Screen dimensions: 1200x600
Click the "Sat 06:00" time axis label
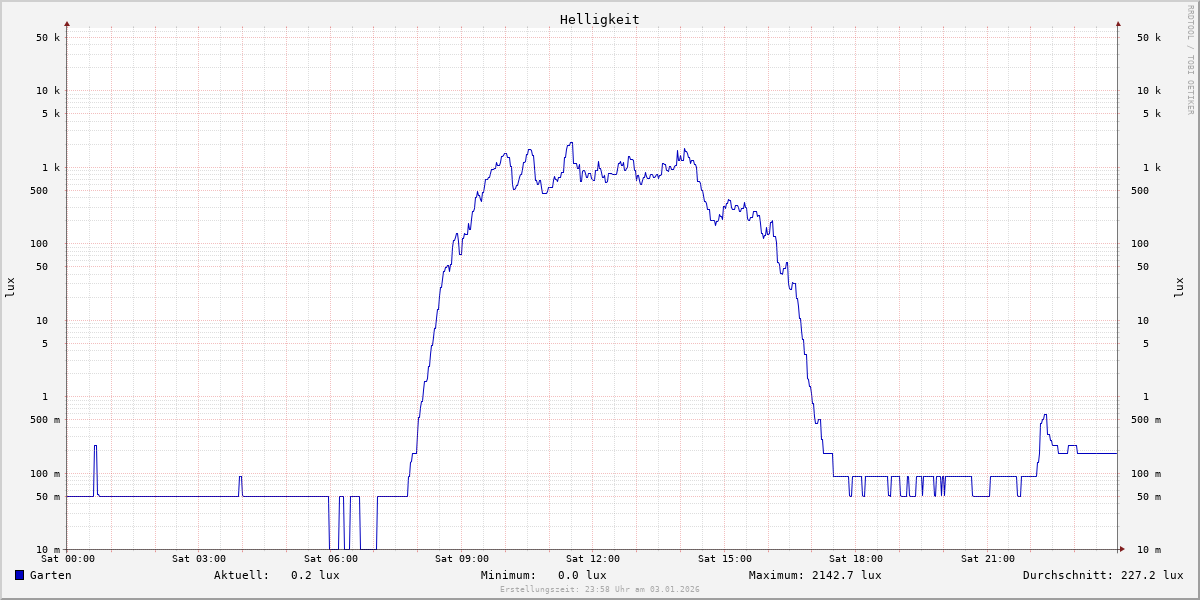[331, 559]
